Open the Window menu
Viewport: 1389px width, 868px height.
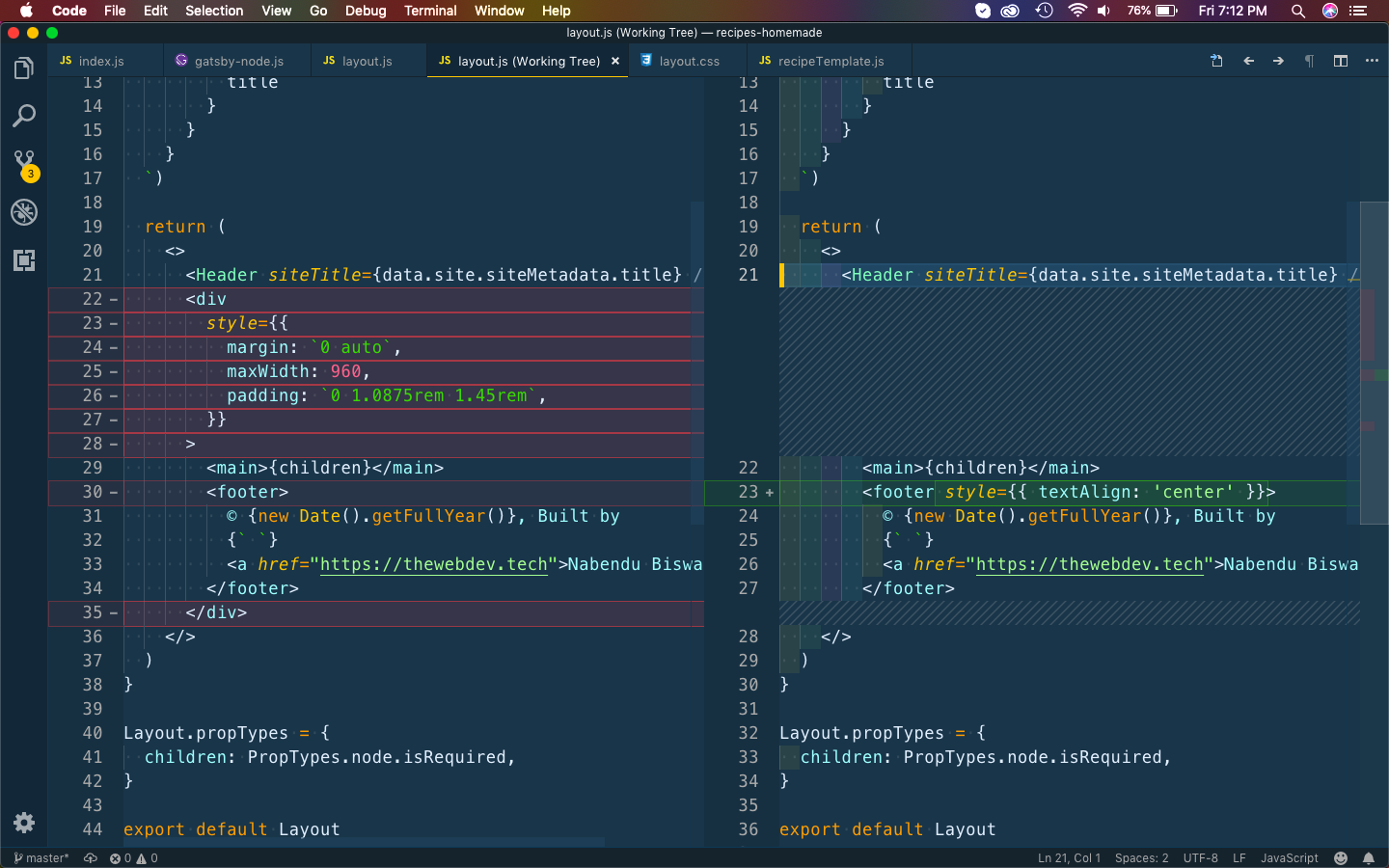tap(499, 11)
